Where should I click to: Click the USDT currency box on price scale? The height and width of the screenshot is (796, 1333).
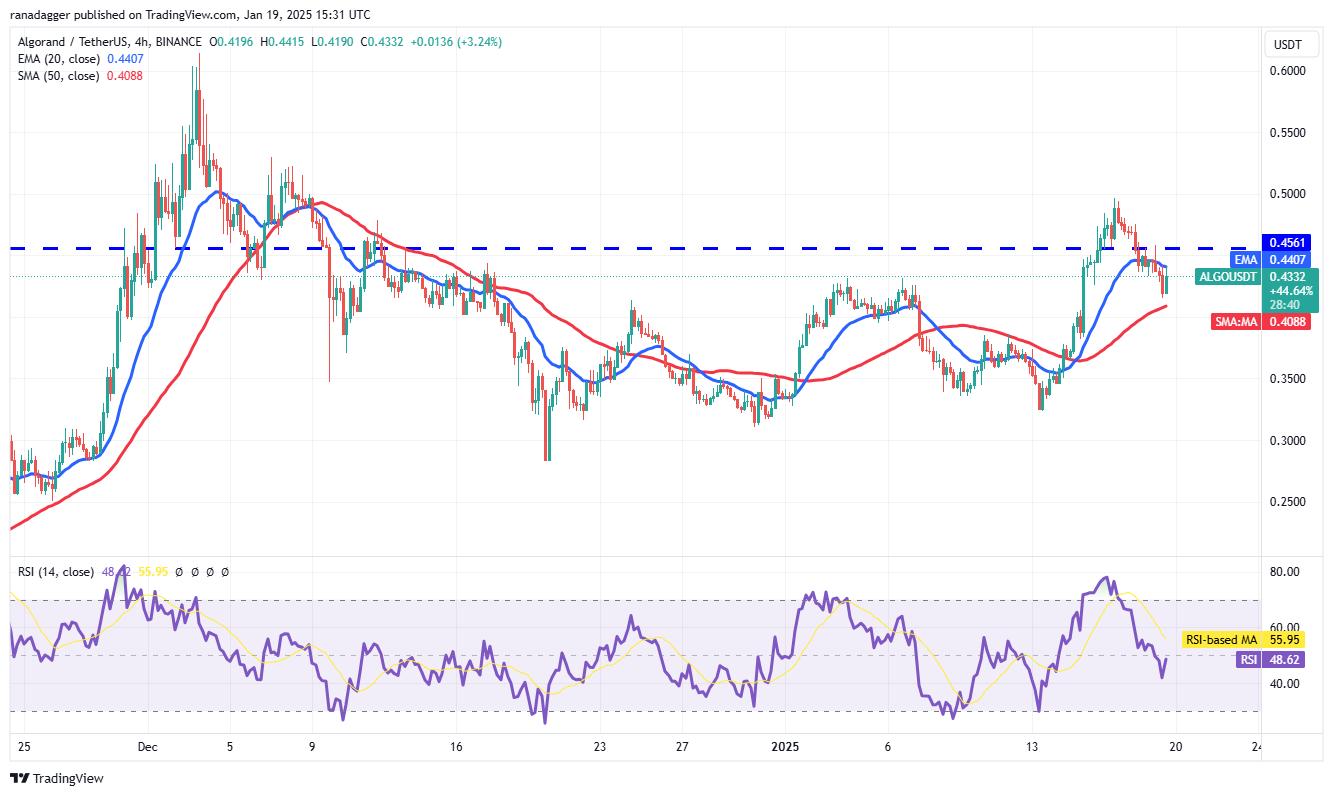(x=1290, y=44)
